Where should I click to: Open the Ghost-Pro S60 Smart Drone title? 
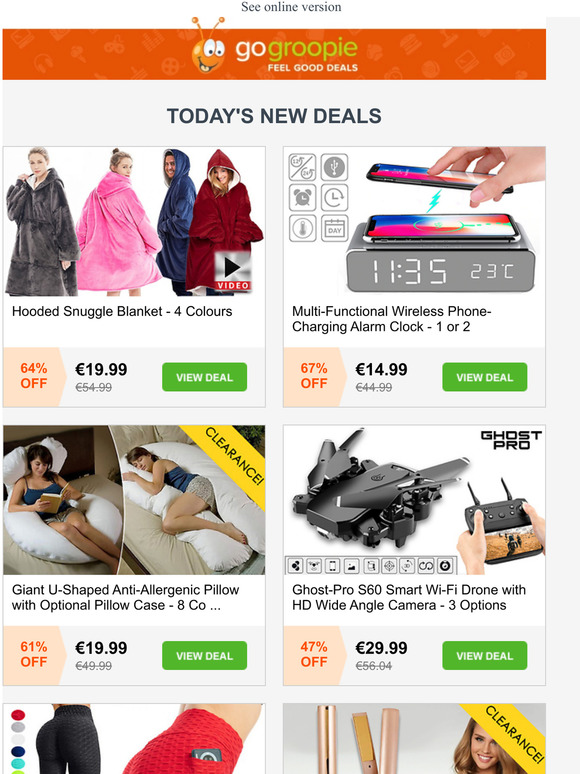pyautogui.click(x=409, y=597)
